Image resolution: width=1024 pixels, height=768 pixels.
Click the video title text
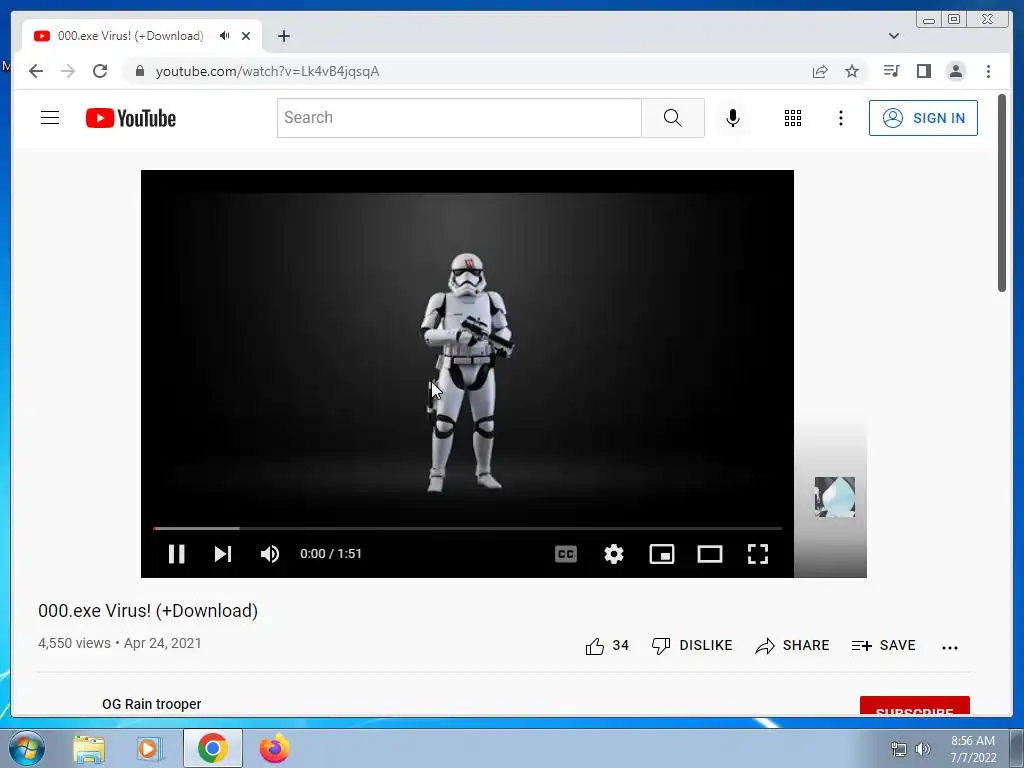(148, 611)
